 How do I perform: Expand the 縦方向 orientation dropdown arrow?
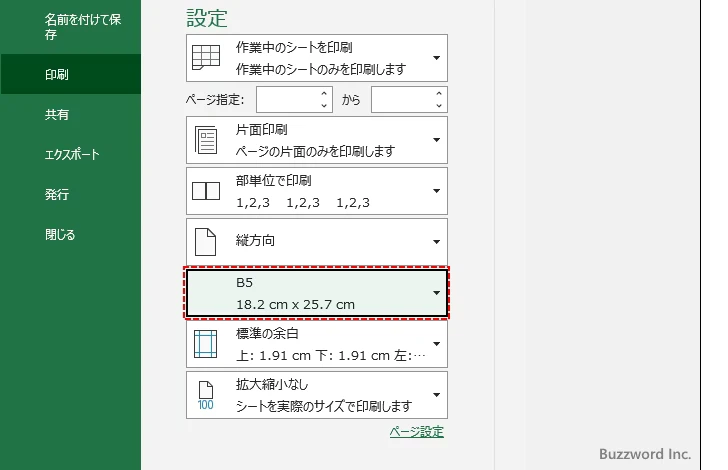click(x=436, y=242)
